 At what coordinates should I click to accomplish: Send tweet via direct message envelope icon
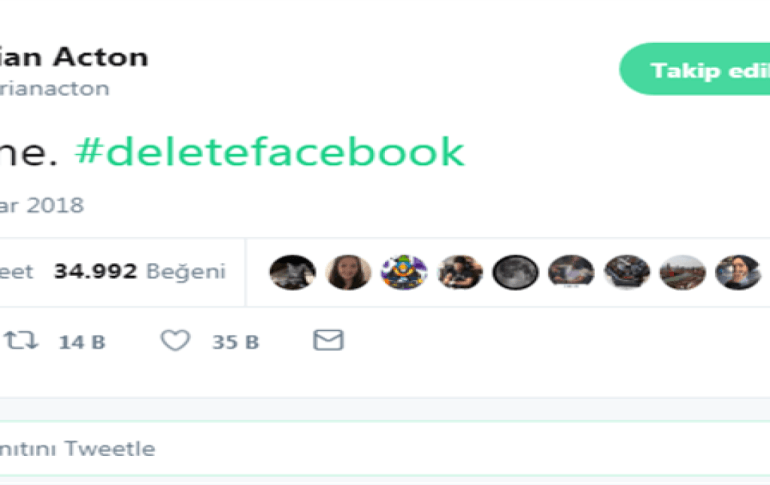328,341
